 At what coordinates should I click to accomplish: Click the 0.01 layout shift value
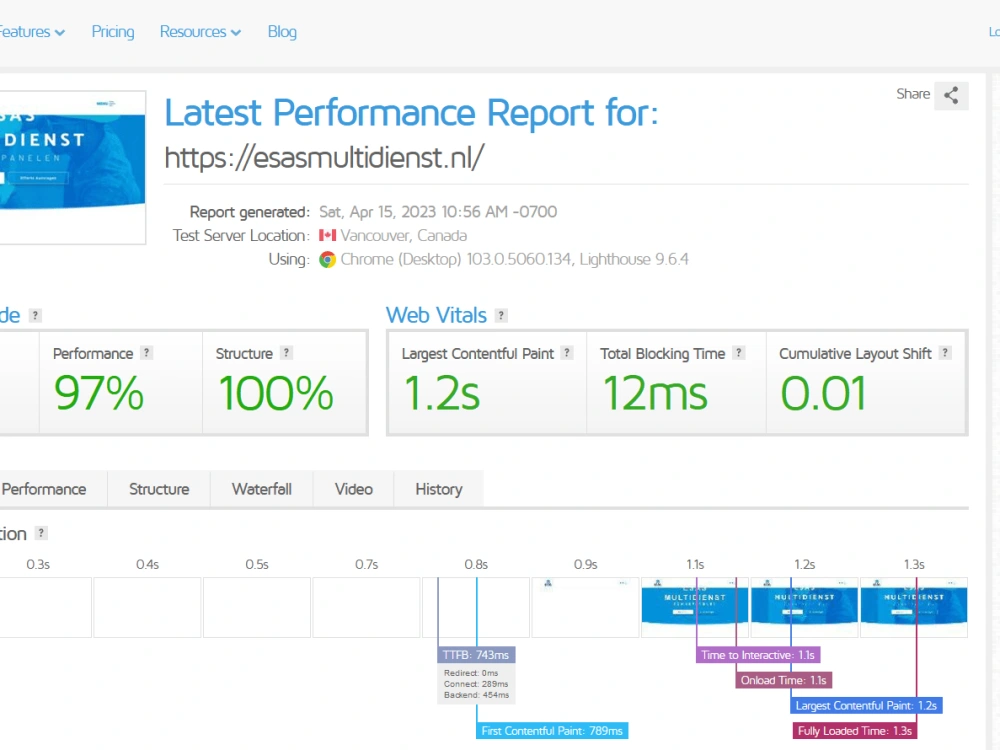tap(823, 393)
